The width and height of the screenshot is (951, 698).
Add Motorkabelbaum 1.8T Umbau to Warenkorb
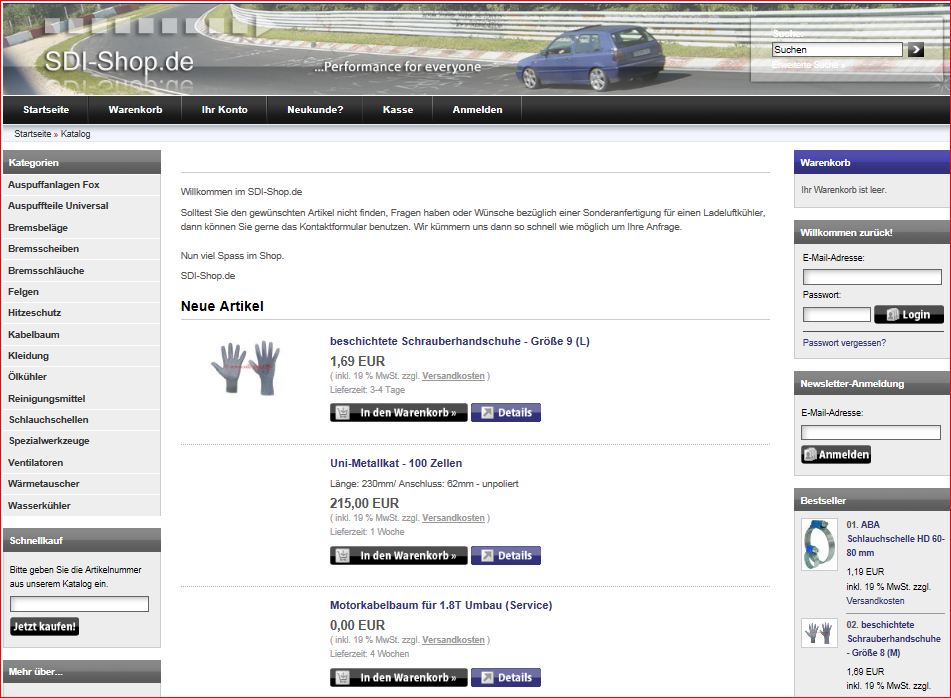coord(399,677)
